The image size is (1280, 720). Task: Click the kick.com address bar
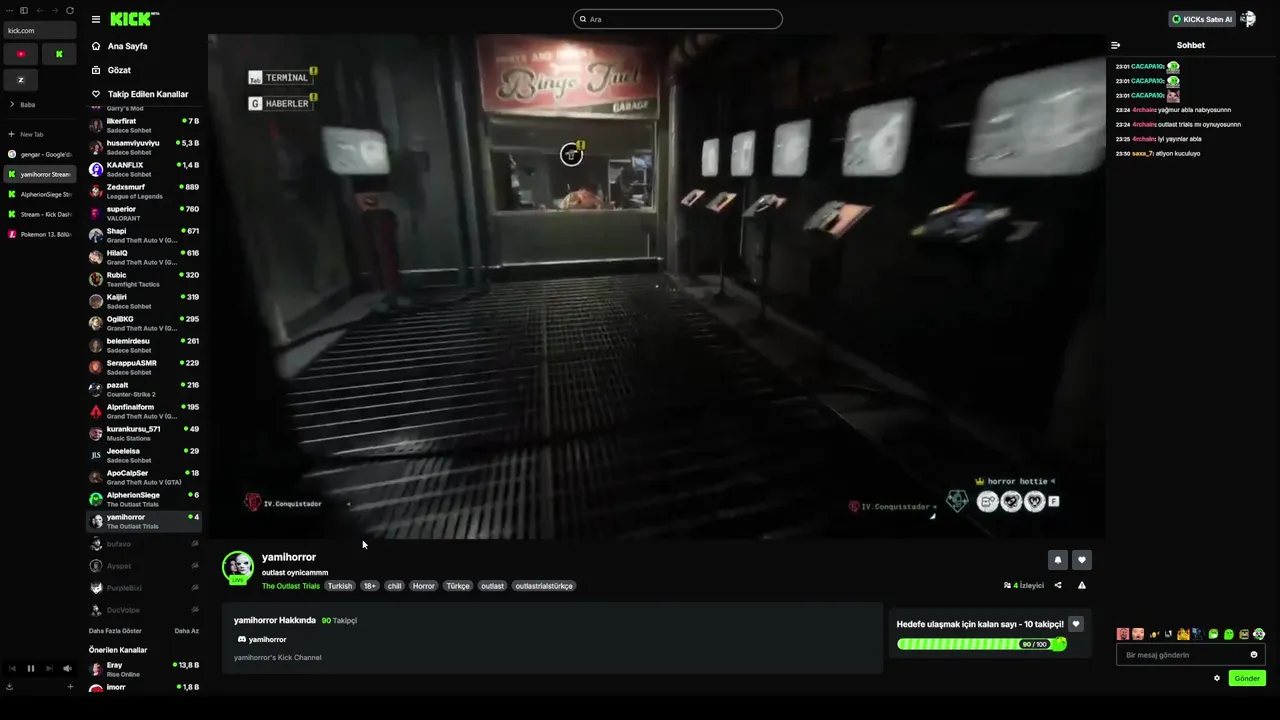[40, 30]
